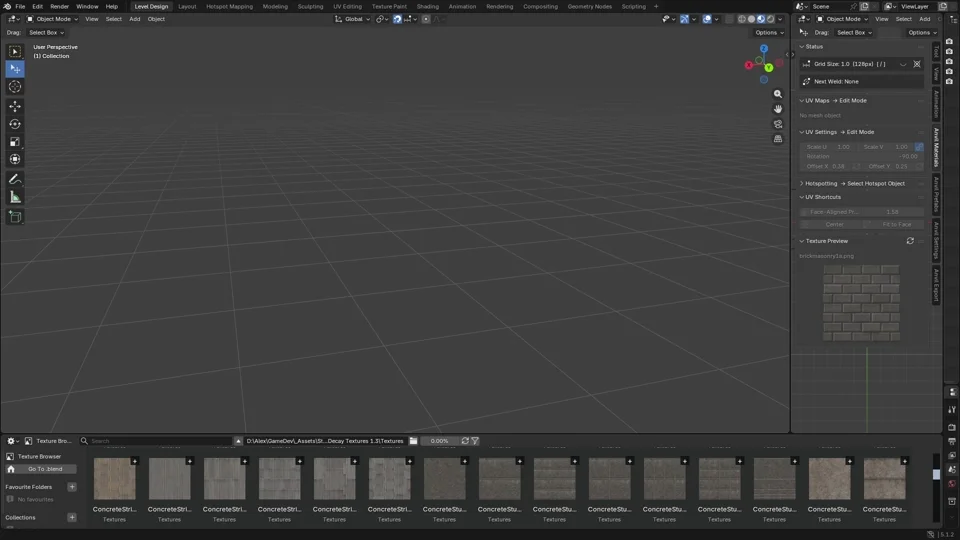Viewport: 960px width, 540px height.
Task: Activate the Cursor tool
Action: pos(15,87)
